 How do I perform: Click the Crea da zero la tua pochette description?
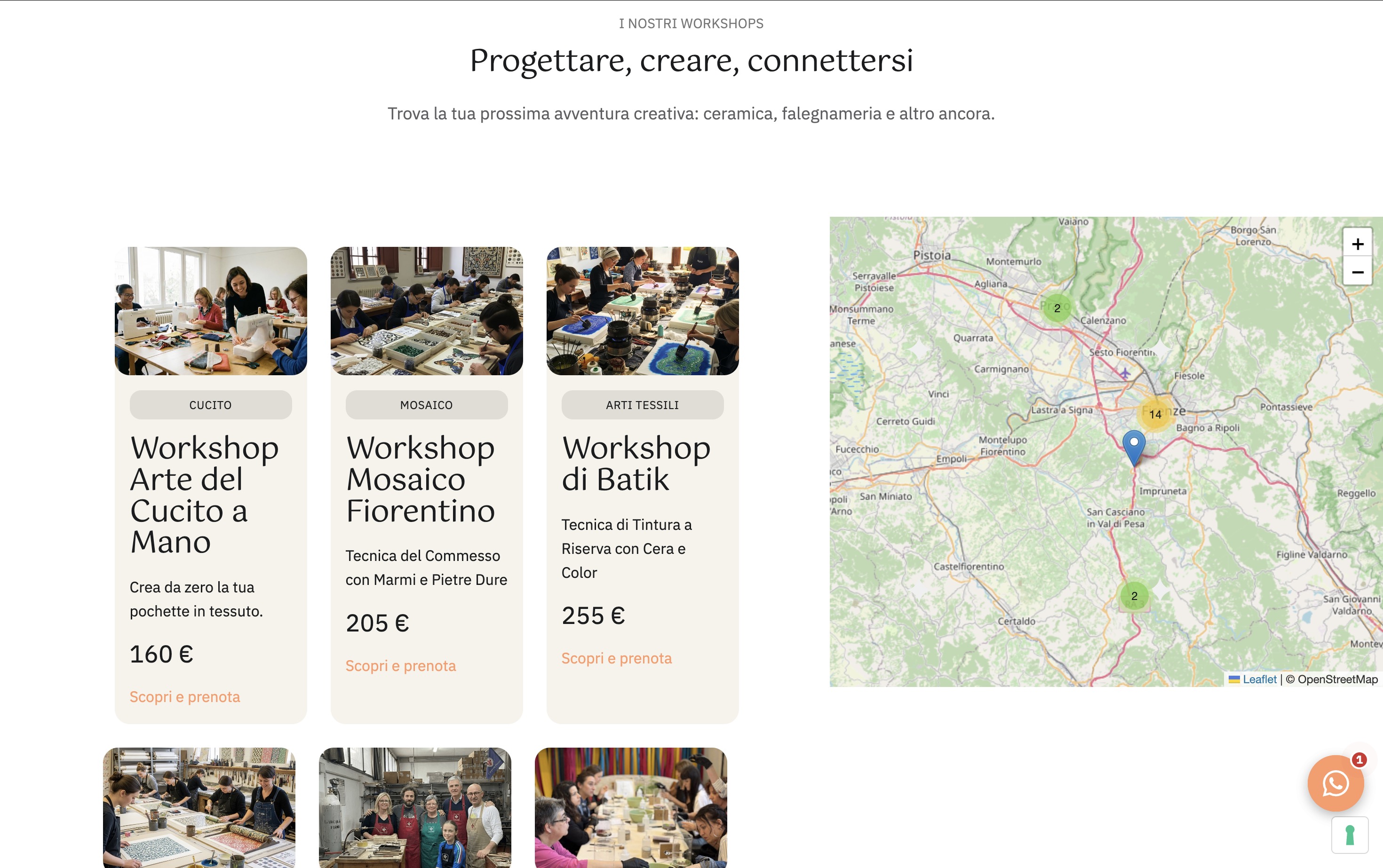tap(197, 600)
